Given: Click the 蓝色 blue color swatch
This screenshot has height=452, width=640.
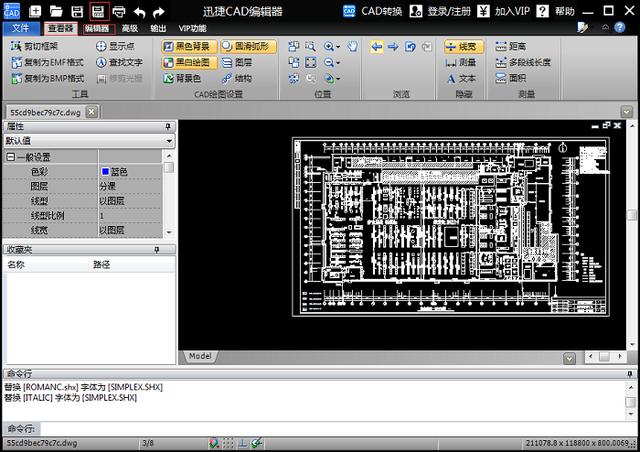Looking at the screenshot, I should (x=105, y=171).
